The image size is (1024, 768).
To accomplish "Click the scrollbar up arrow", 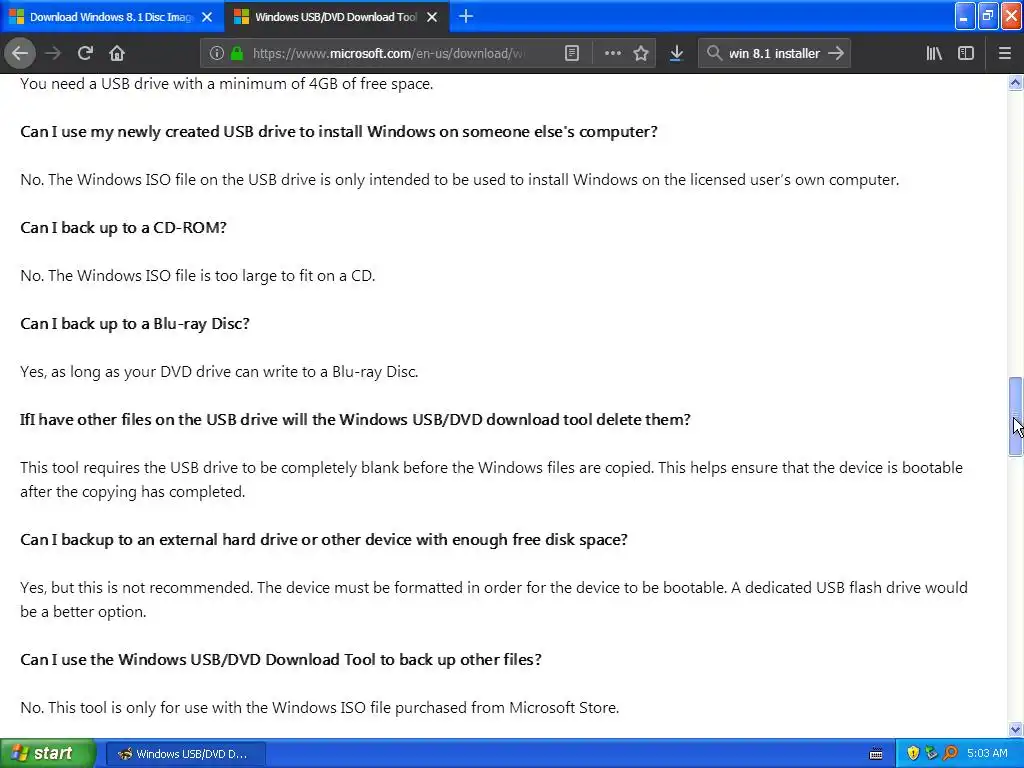I will (1016, 83).
